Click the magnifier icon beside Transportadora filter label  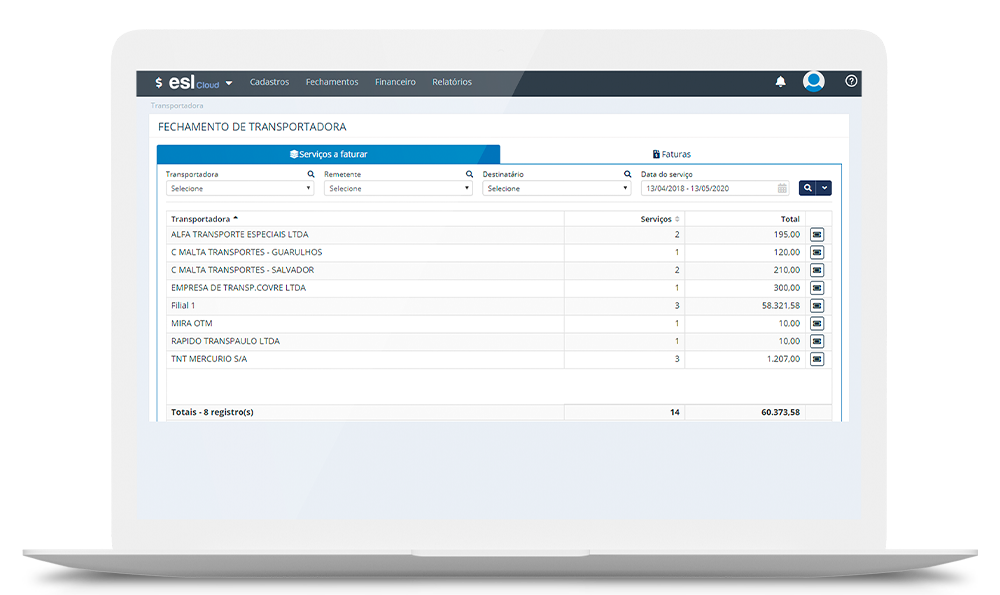[311, 174]
